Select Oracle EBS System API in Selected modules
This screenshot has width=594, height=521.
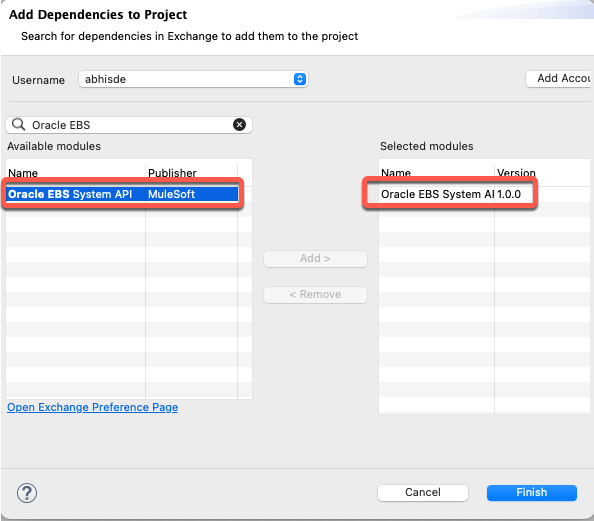click(437, 194)
